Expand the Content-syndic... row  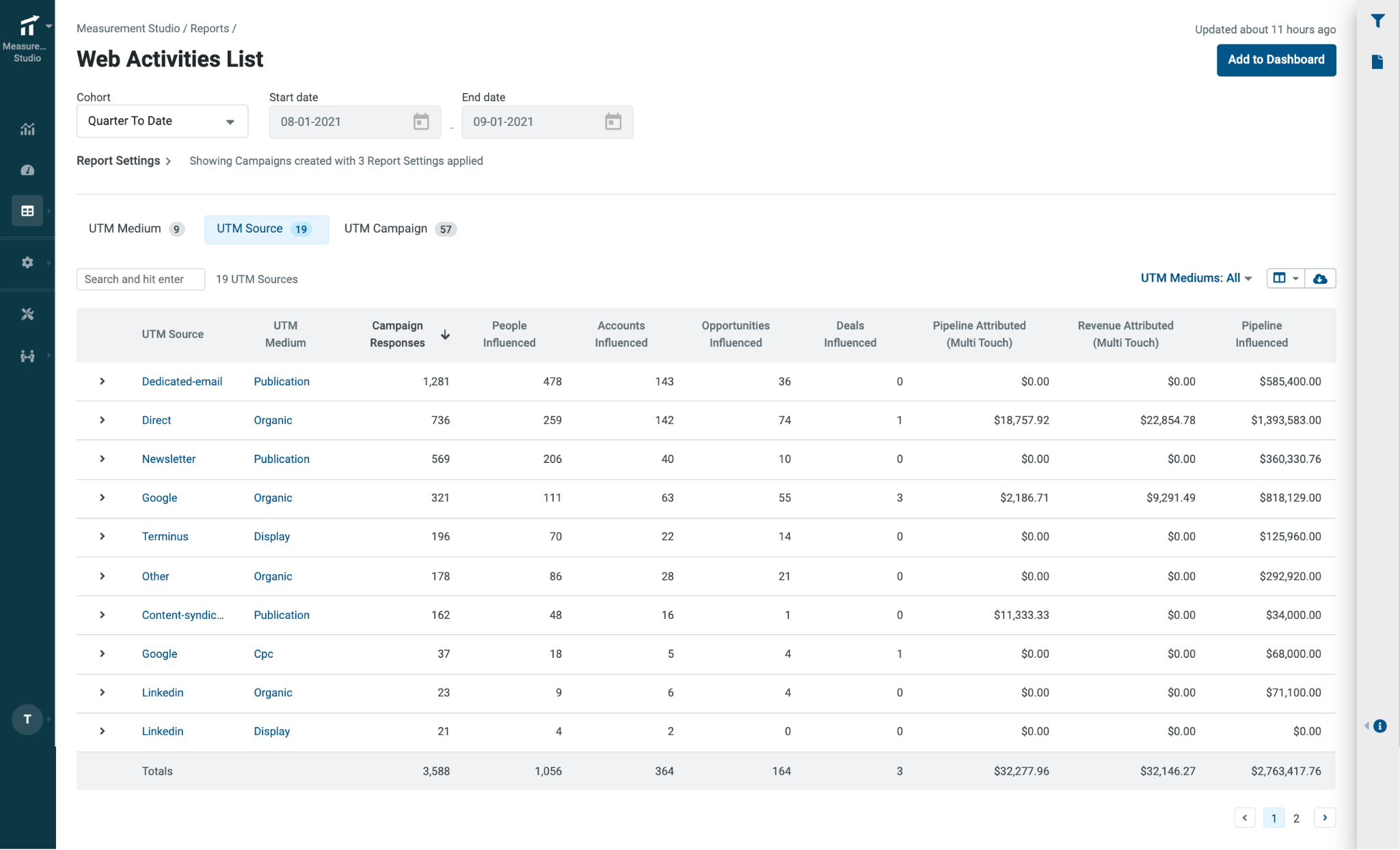pyautogui.click(x=103, y=615)
